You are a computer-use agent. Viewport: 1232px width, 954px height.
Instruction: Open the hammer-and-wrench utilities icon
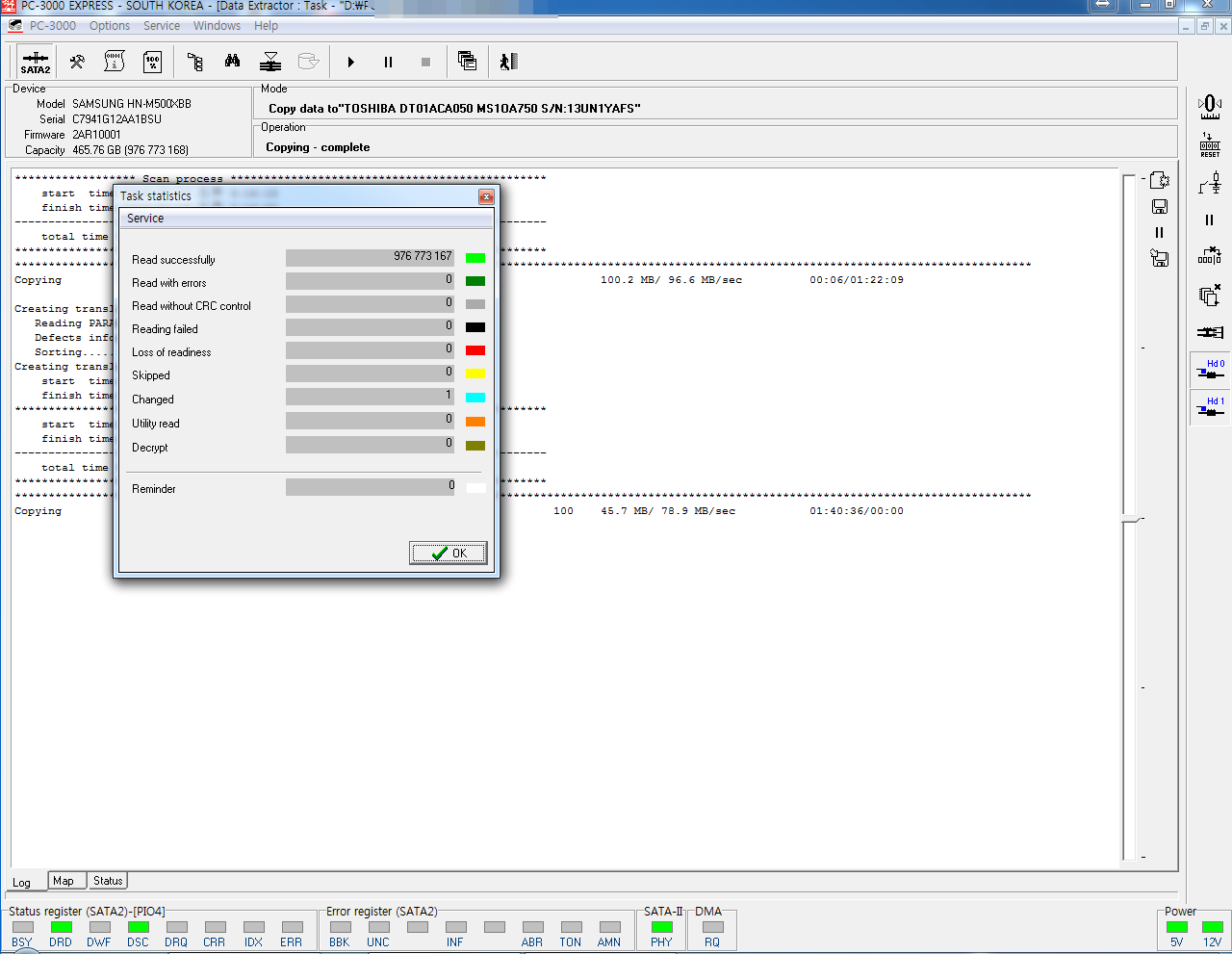point(77,63)
